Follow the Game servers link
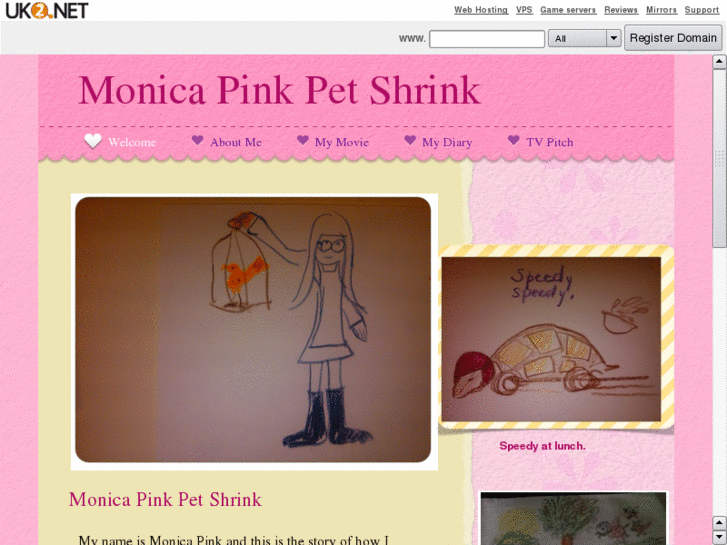The width and height of the screenshot is (727, 545). (x=568, y=10)
